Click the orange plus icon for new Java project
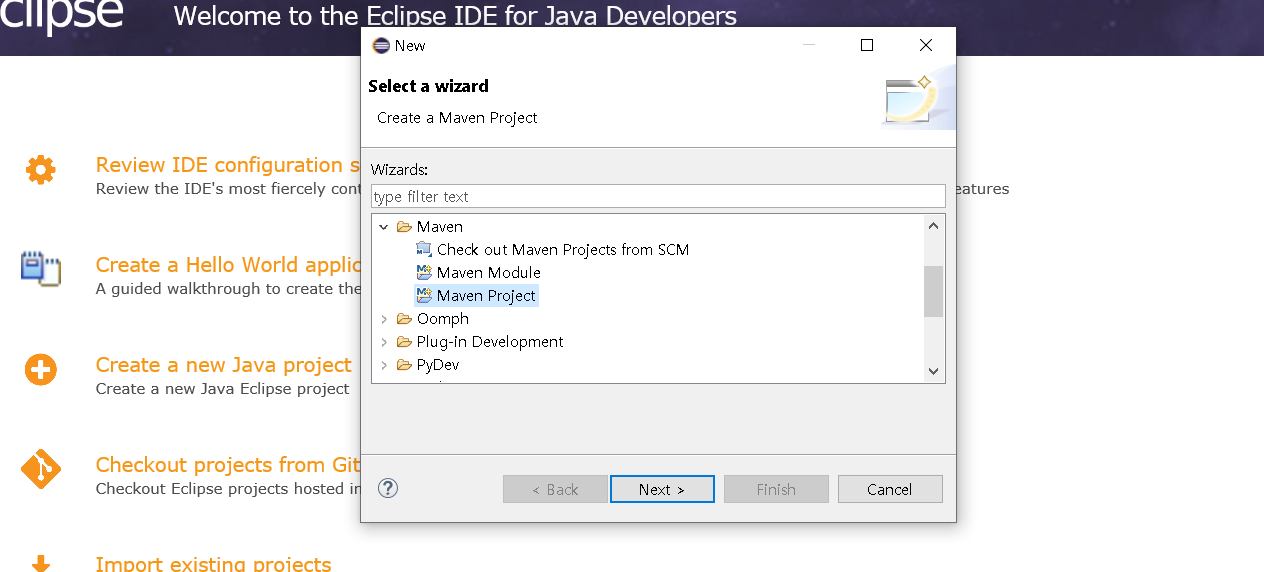Image resolution: width=1264 pixels, height=572 pixels. pos(41,369)
